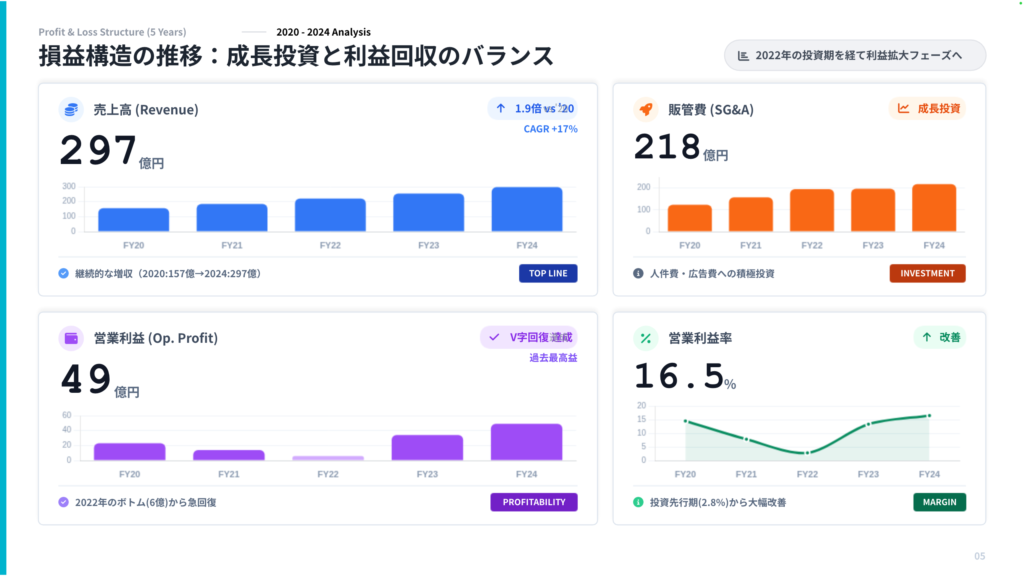This screenshot has height=576, width=1024.
Task: Click the FY22 low point on margin line
Action: [807, 453]
